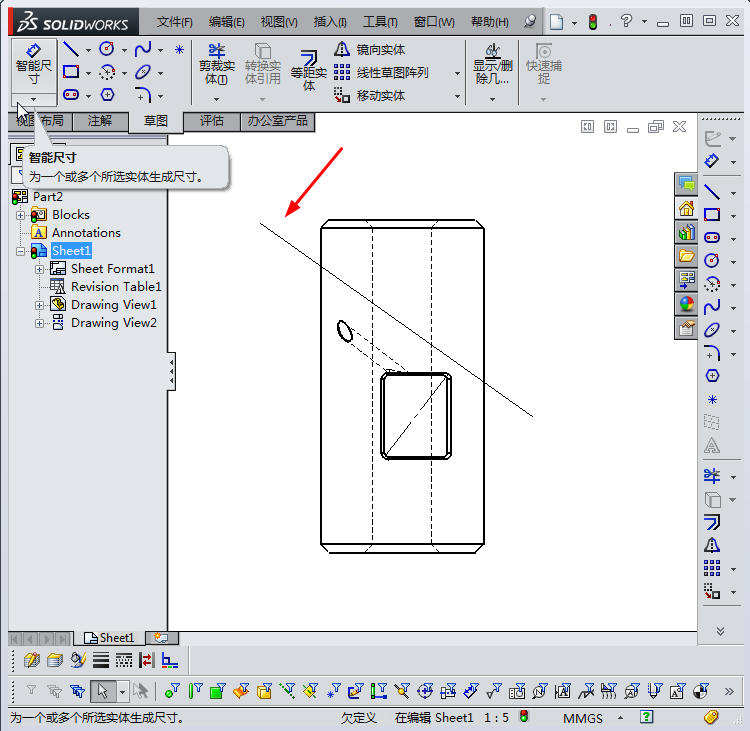Expand Drawing View1 in the tree
This screenshot has width=750, height=731.
pyautogui.click(x=39, y=305)
